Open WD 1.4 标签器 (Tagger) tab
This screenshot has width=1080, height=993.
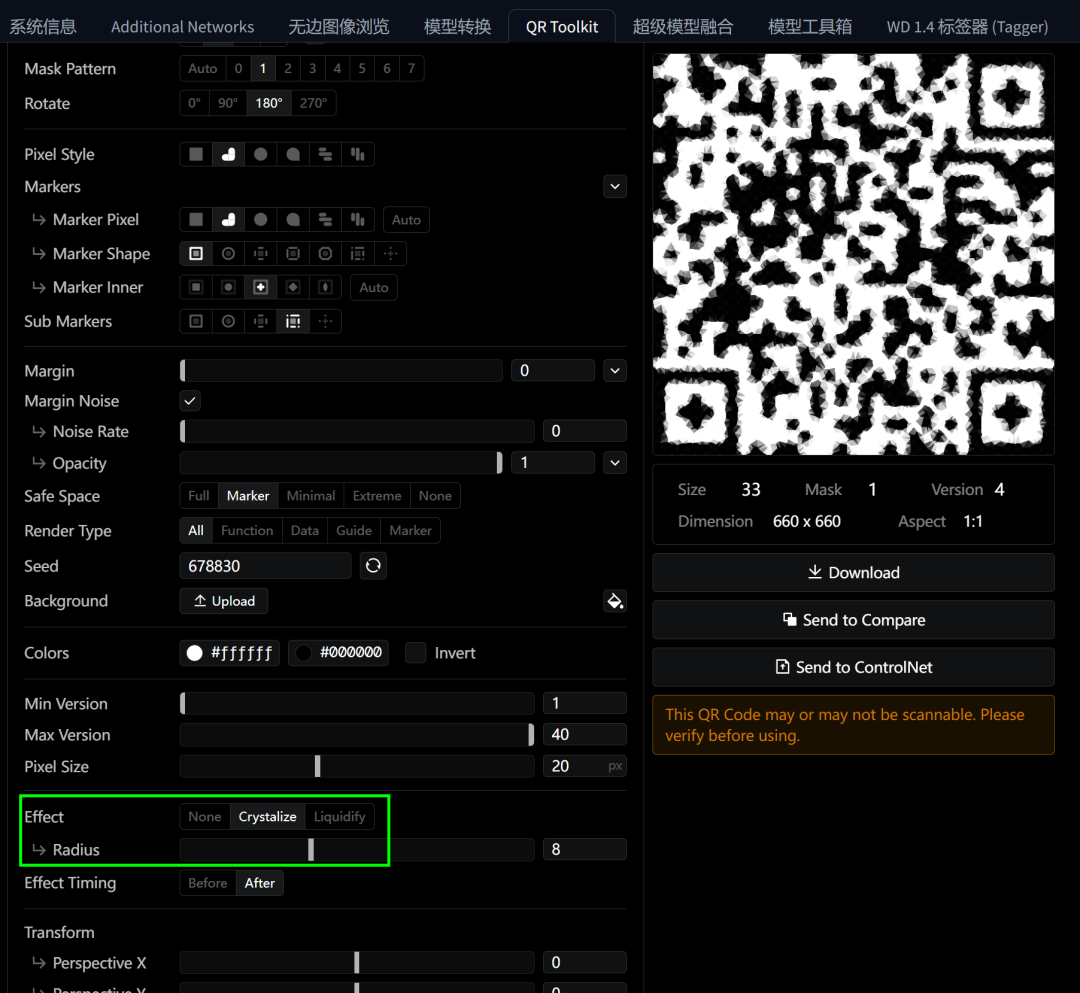point(967,27)
